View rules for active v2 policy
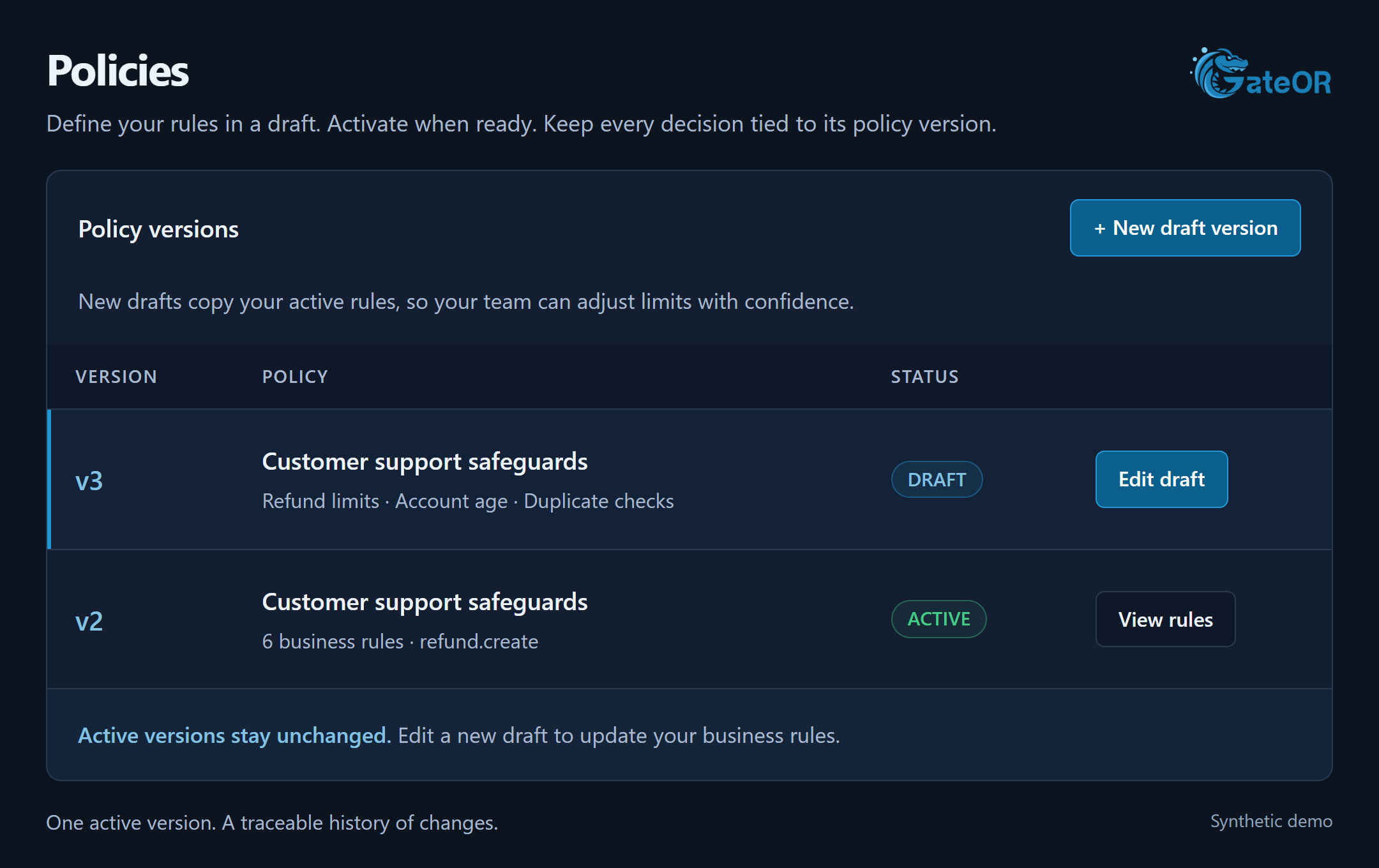1379x868 pixels. (1165, 619)
